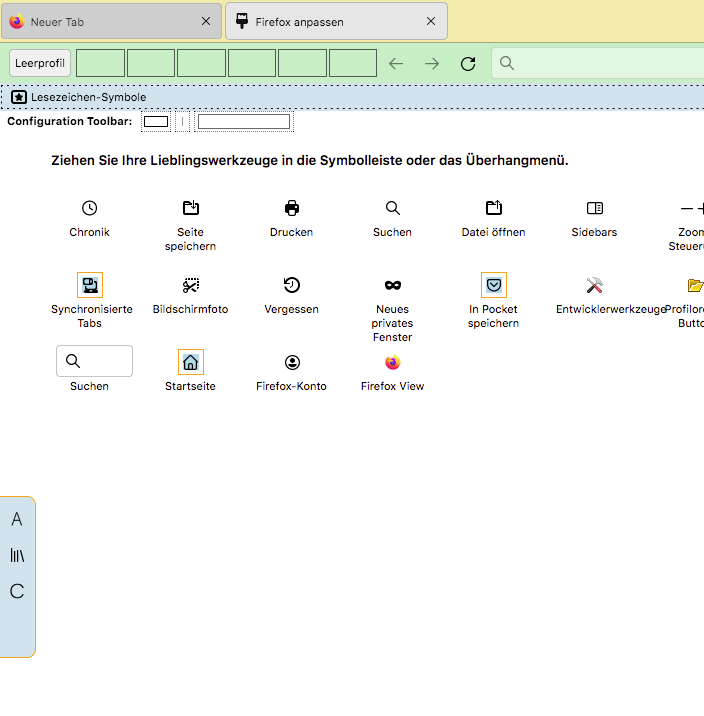The image size is (704, 716).
Task: Click the Chronik clock icon
Action: pyautogui.click(x=90, y=208)
